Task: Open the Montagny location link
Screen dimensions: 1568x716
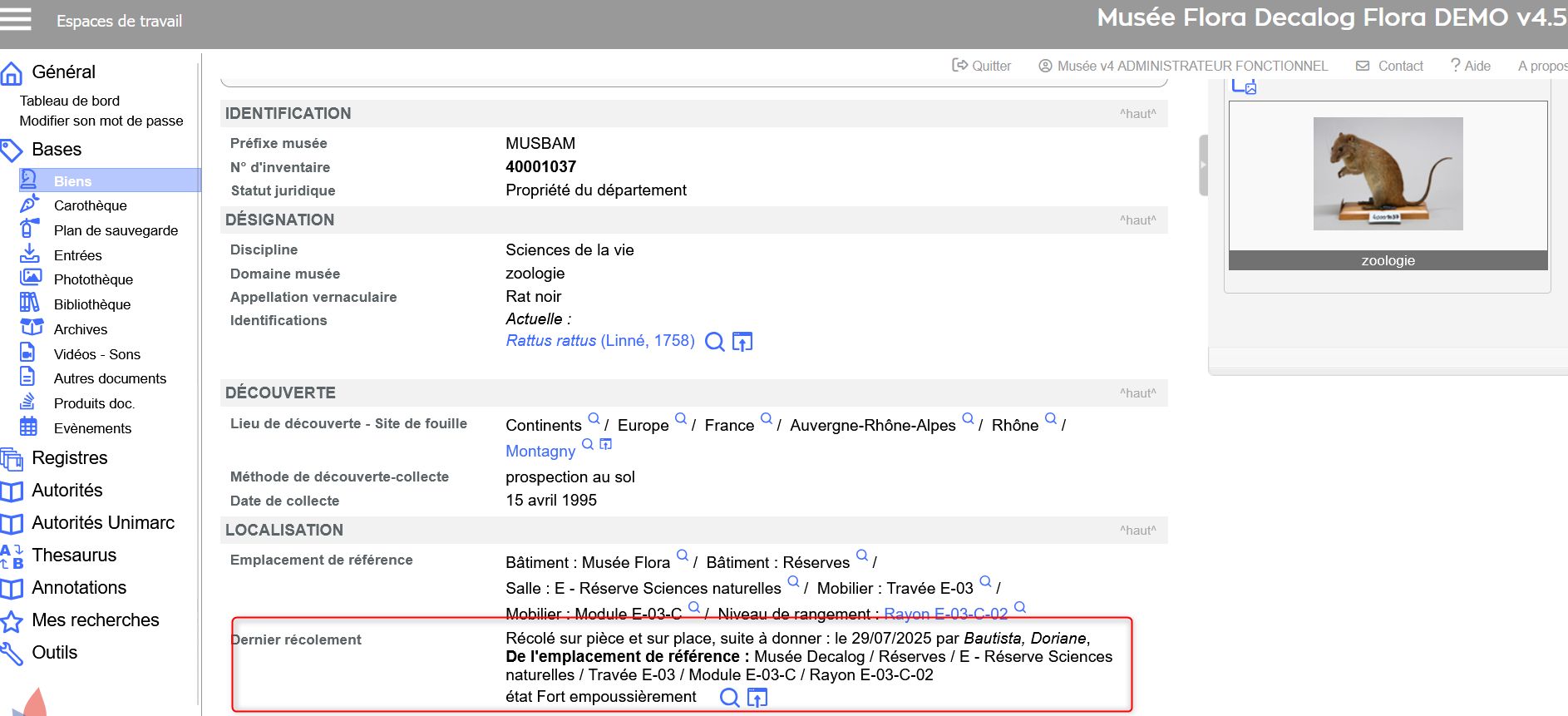Action: [540, 452]
